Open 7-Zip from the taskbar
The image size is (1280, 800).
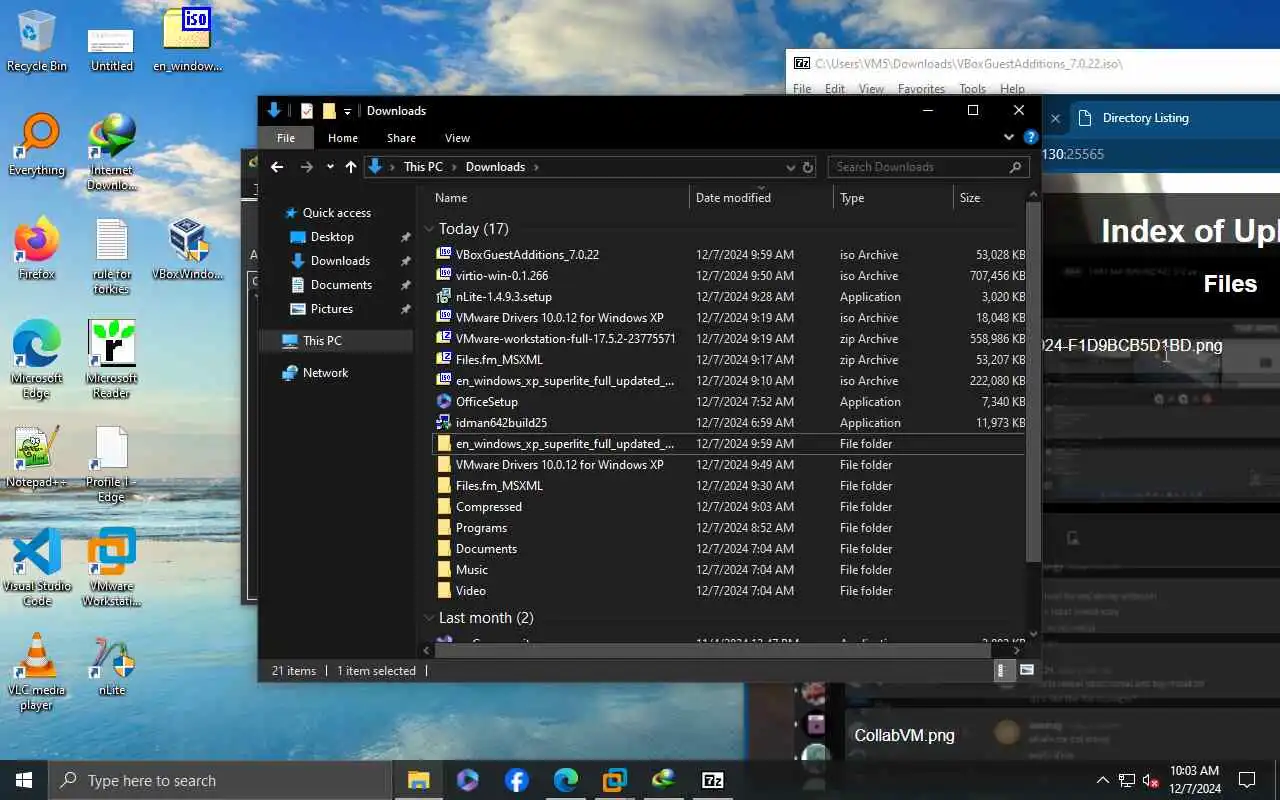(713, 780)
